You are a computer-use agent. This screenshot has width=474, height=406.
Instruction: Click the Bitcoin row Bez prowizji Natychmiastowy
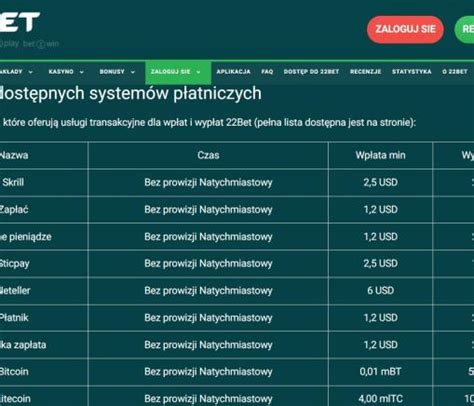(x=208, y=372)
